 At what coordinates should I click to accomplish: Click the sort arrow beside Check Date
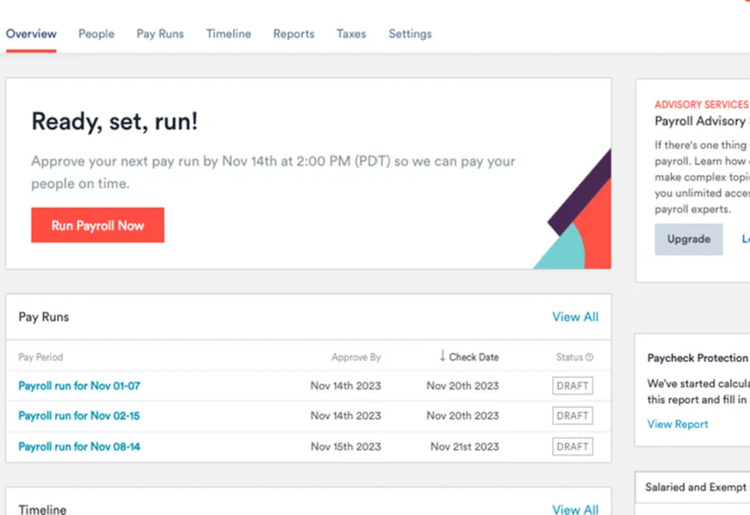point(442,356)
